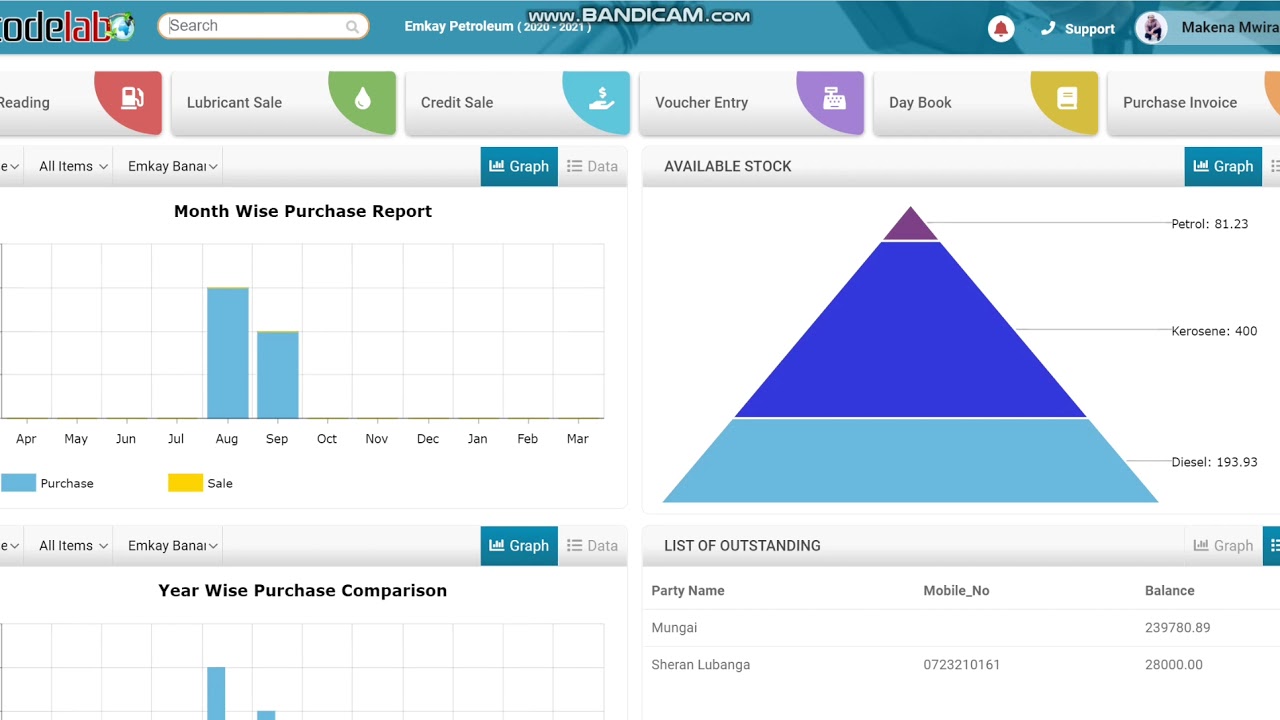The width and height of the screenshot is (1280, 720).
Task: Select Graph tab of Year Wise Purchase Comparison
Action: pos(519,545)
